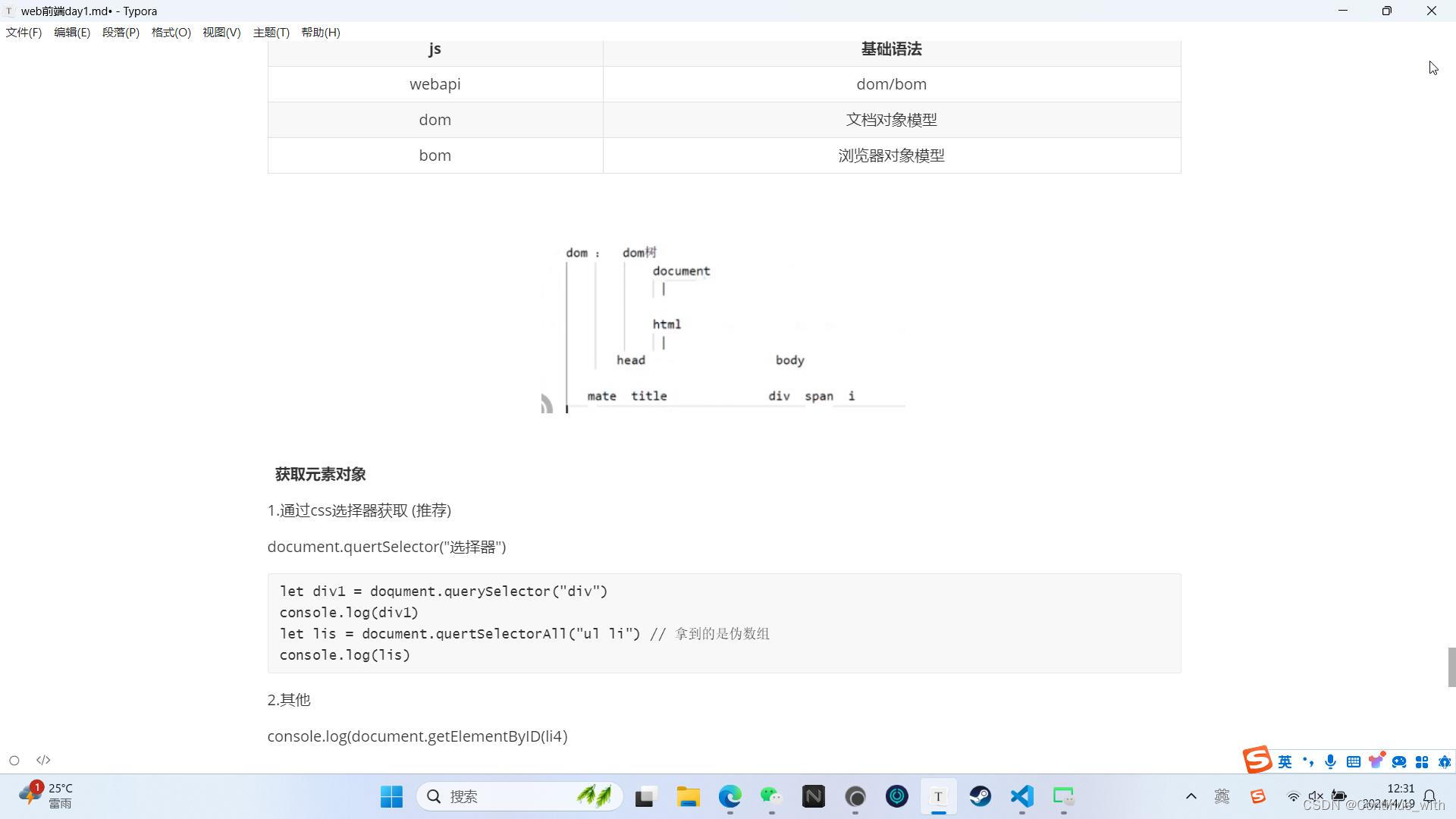This screenshot has height=819, width=1456.
Task: Click Sogou punctuation toggle icon
Action: pos(1307,762)
